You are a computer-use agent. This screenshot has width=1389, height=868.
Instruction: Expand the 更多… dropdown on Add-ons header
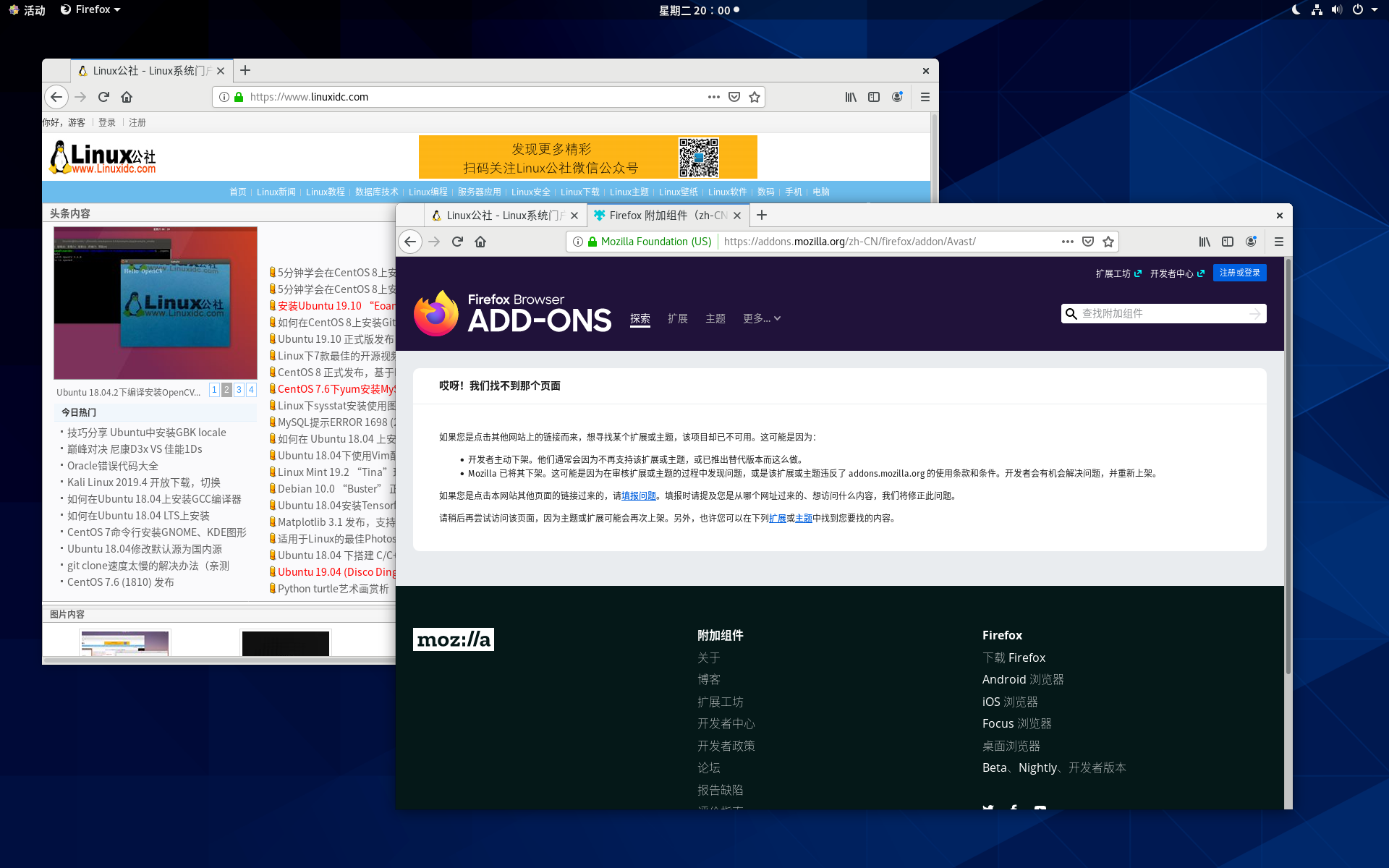[x=761, y=318]
